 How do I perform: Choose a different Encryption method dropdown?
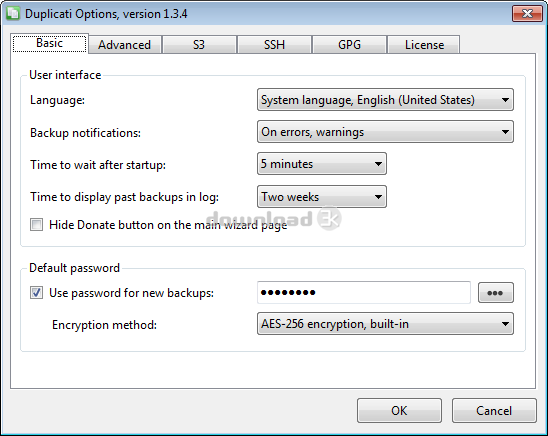pos(385,324)
